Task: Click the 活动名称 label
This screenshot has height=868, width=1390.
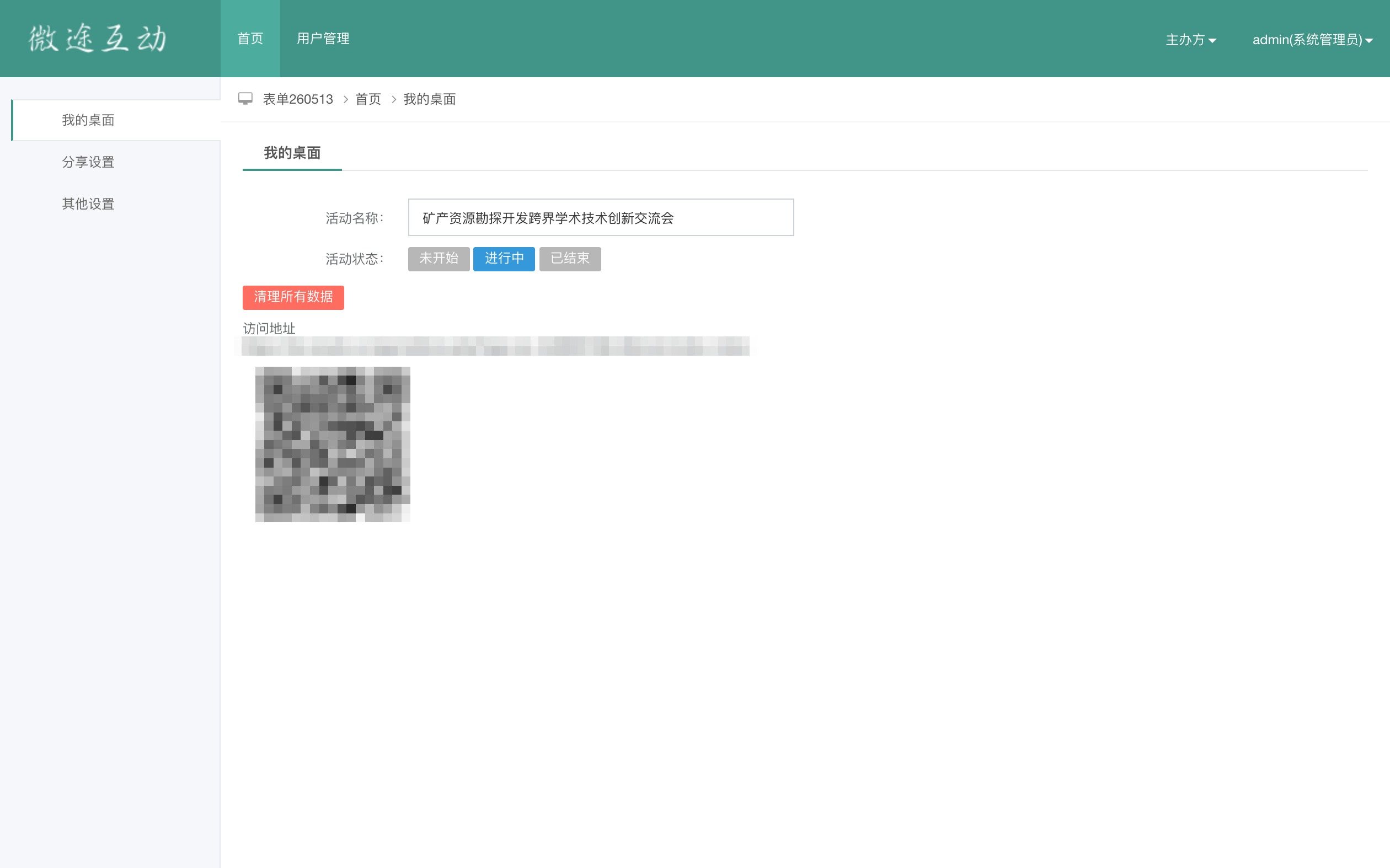Action: [x=355, y=218]
